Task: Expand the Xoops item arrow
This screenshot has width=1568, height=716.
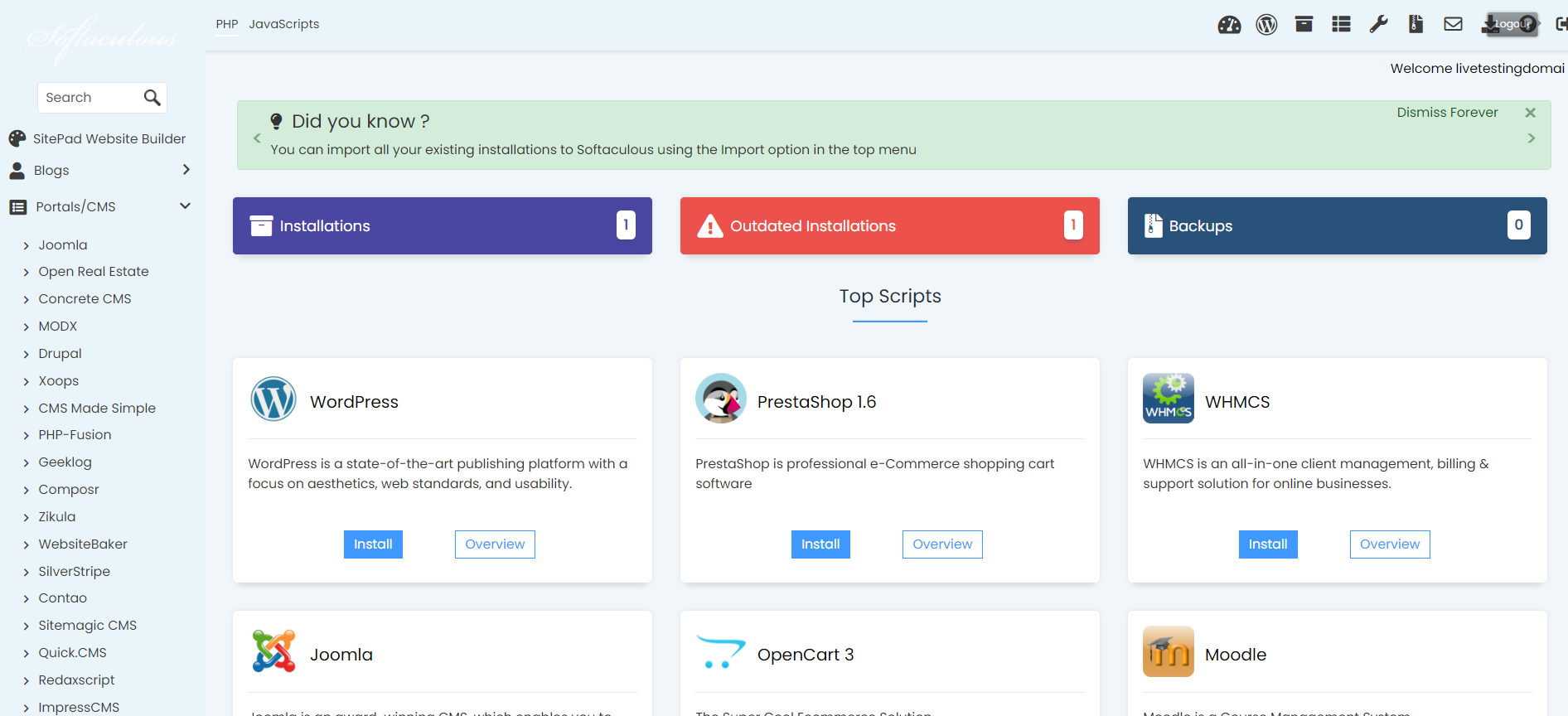Action: [x=27, y=382]
